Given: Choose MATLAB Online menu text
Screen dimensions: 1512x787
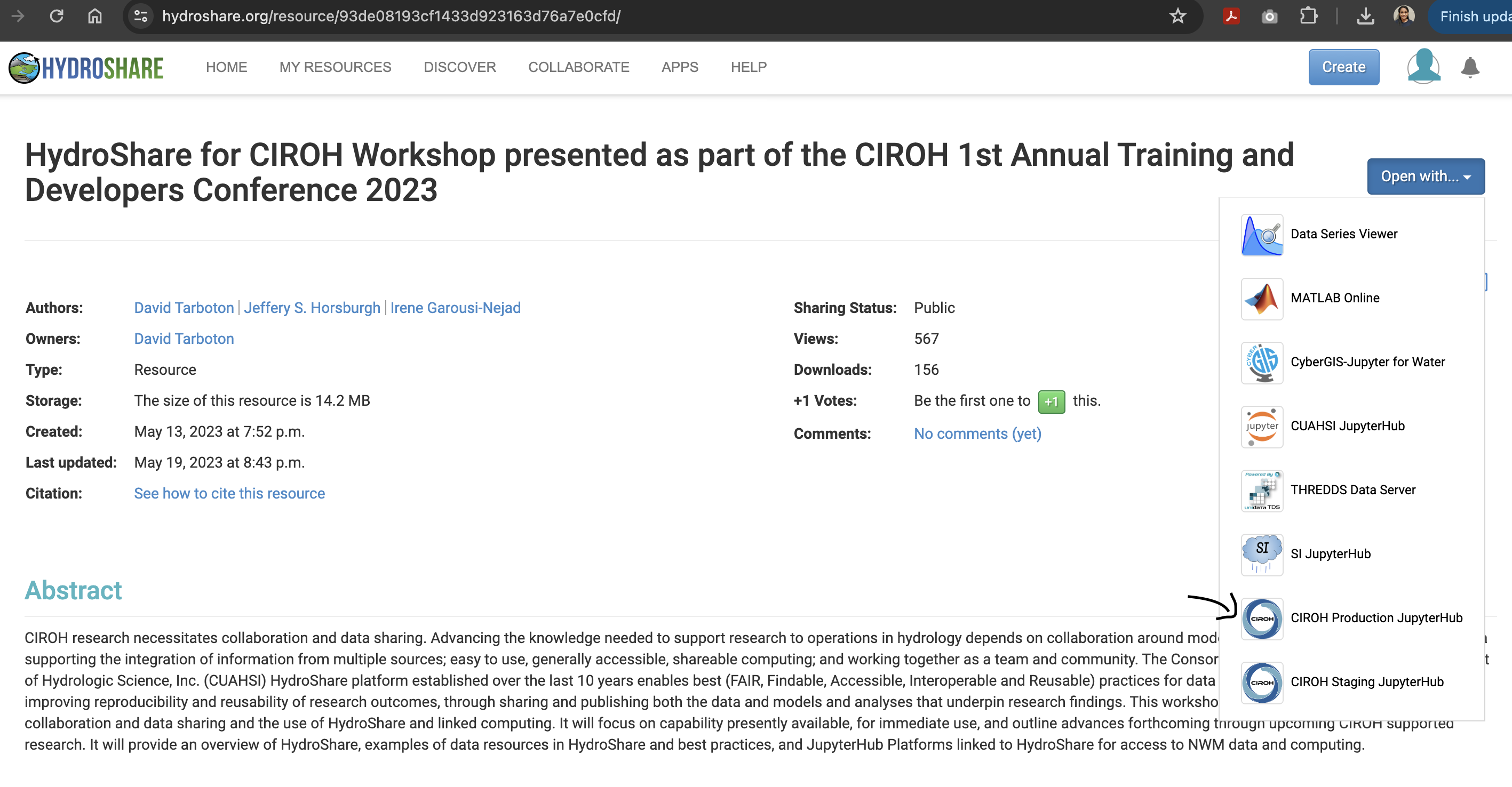Looking at the screenshot, I should coord(1335,298).
